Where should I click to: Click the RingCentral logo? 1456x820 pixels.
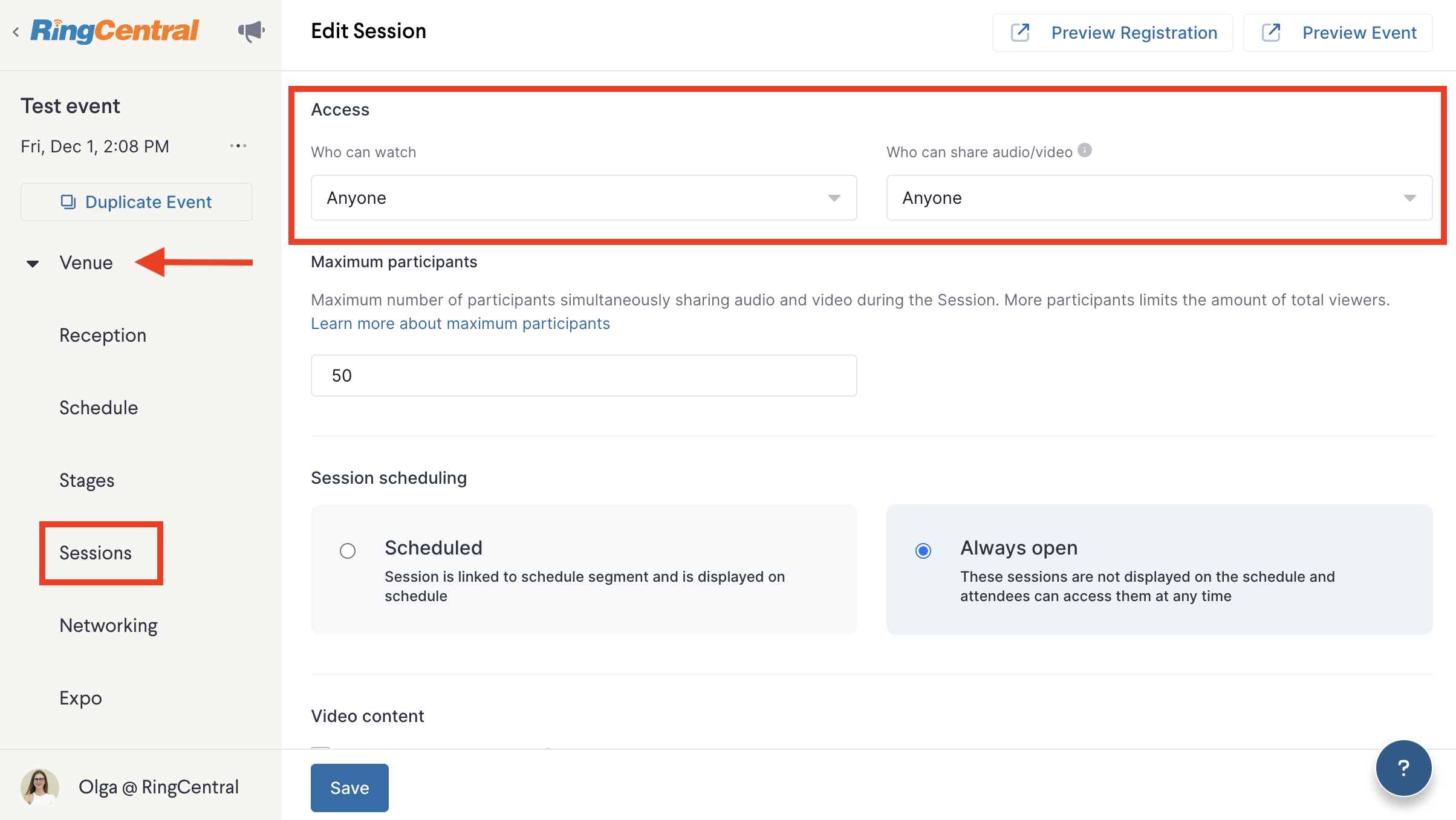tap(114, 31)
